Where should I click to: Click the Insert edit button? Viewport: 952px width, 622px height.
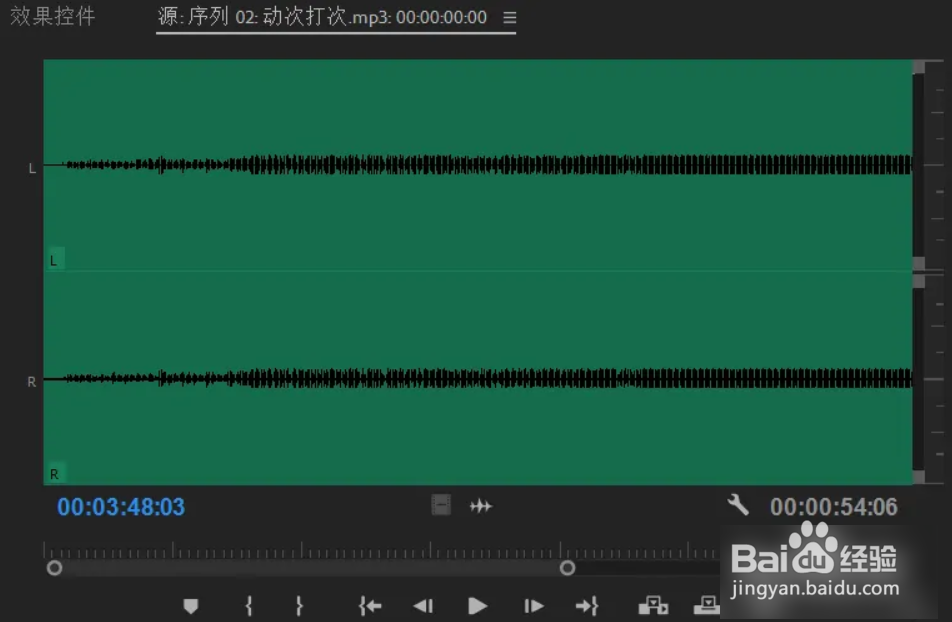point(653,606)
